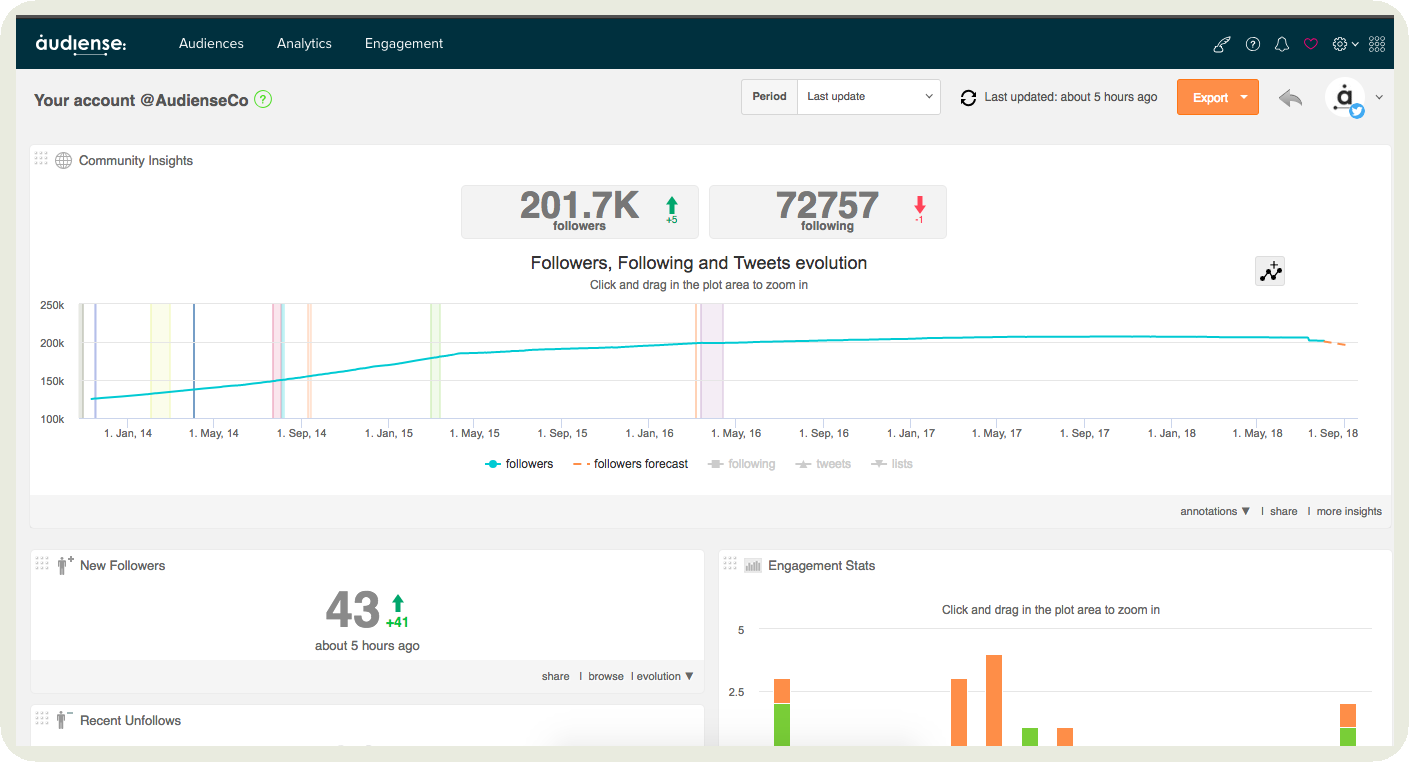Viewport: 1409px width, 762px height.
Task: Toggle the followers forecast legend item
Action: point(631,464)
